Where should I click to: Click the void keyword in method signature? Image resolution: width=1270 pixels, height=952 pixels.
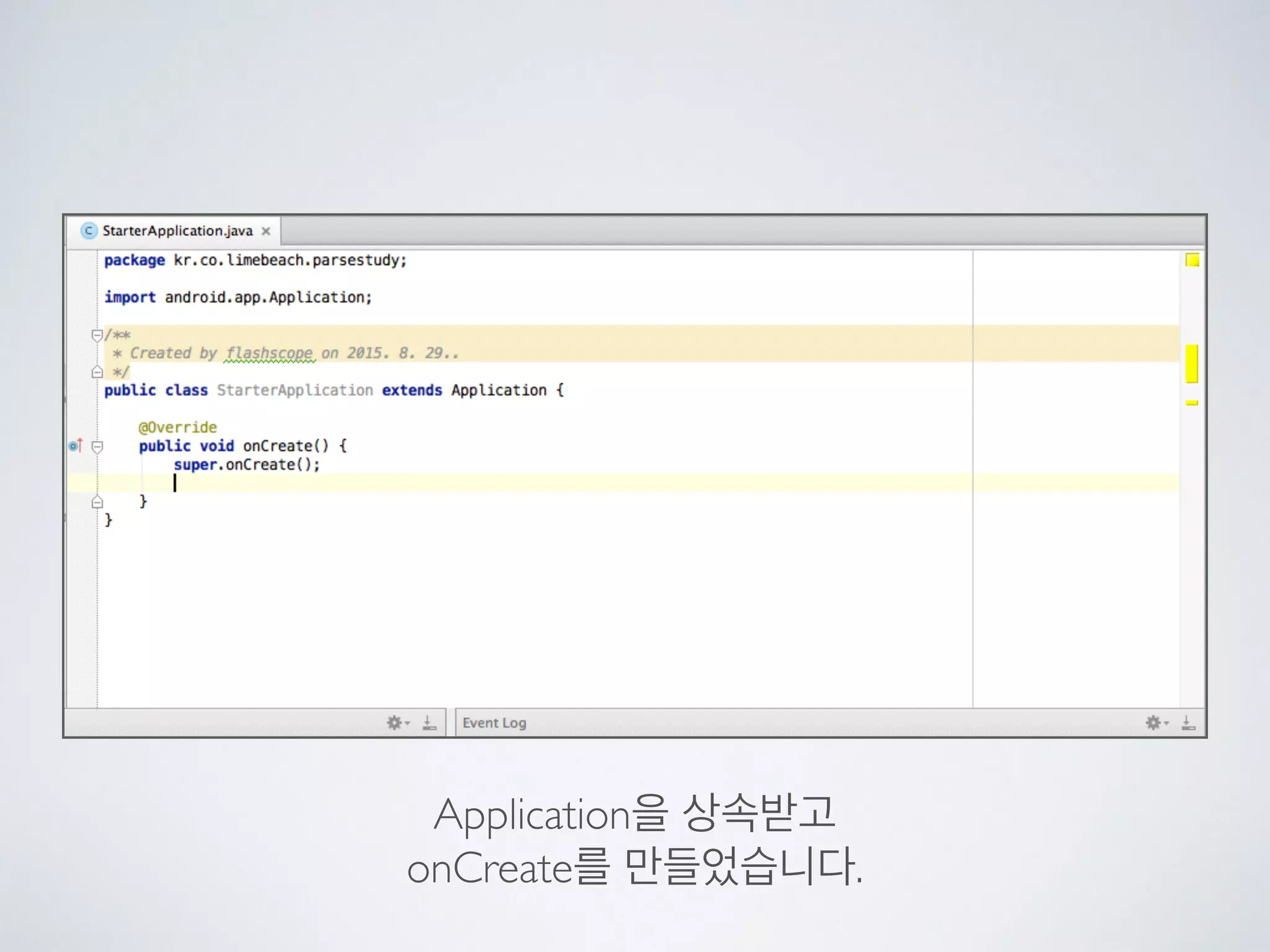tap(216, 446)
